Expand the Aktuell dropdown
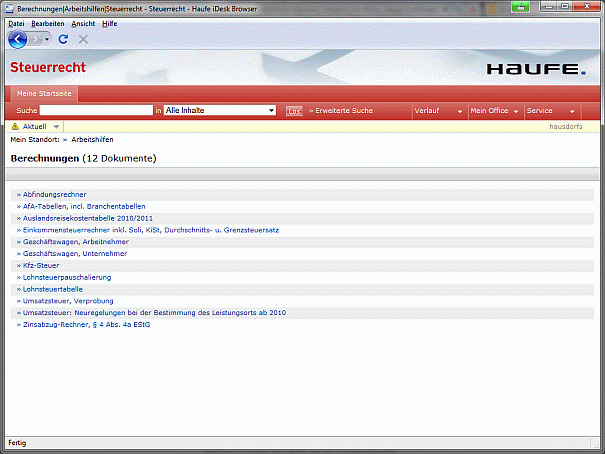 (x=56, y=127)
